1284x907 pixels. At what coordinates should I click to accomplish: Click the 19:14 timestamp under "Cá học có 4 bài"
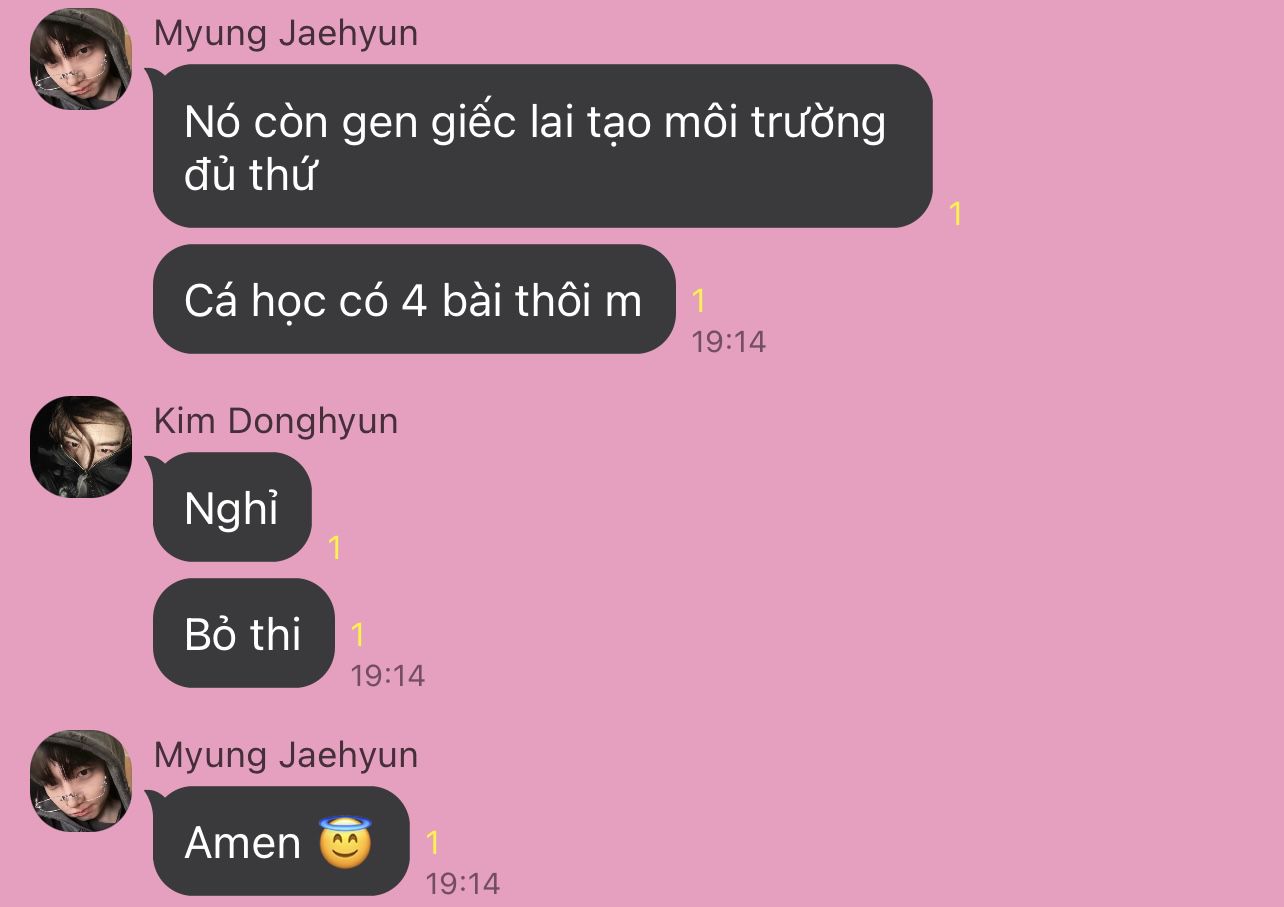pos(729,342)
